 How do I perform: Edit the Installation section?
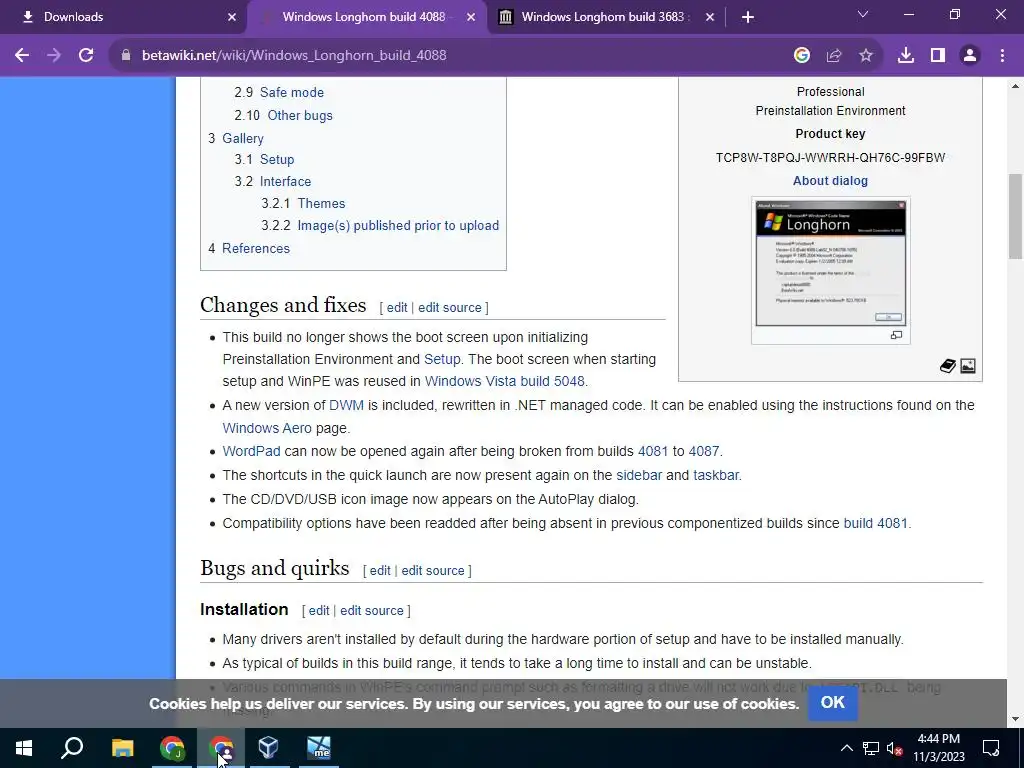click(319, 611)
